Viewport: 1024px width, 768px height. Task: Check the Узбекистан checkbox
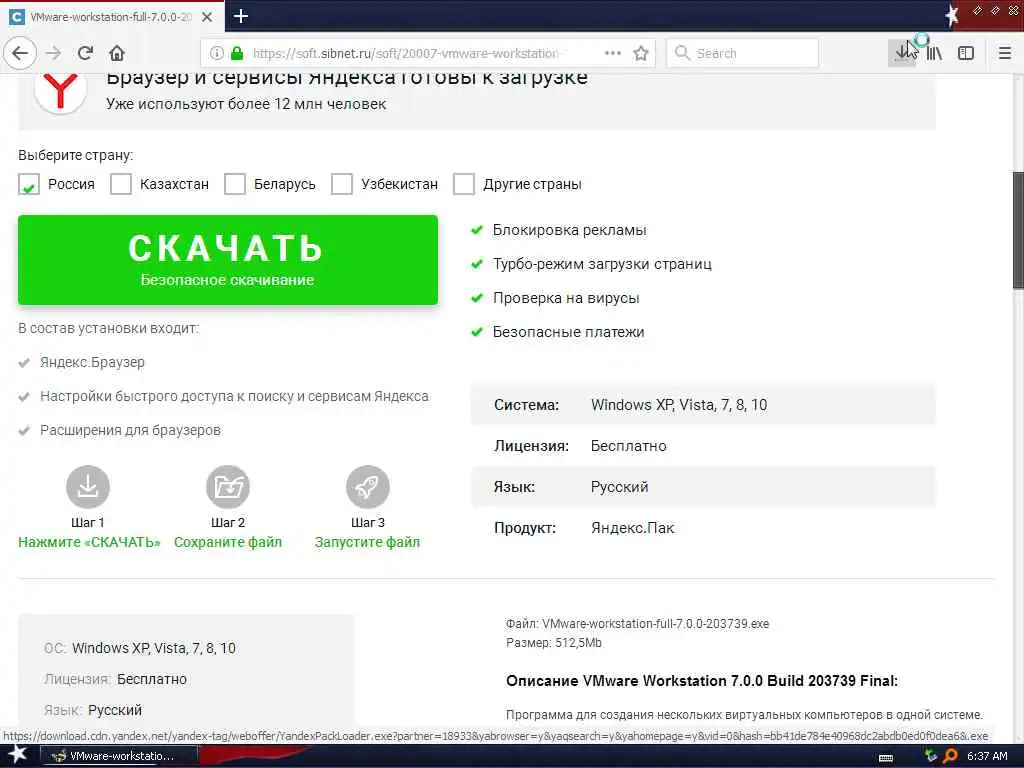coord(342,184)
